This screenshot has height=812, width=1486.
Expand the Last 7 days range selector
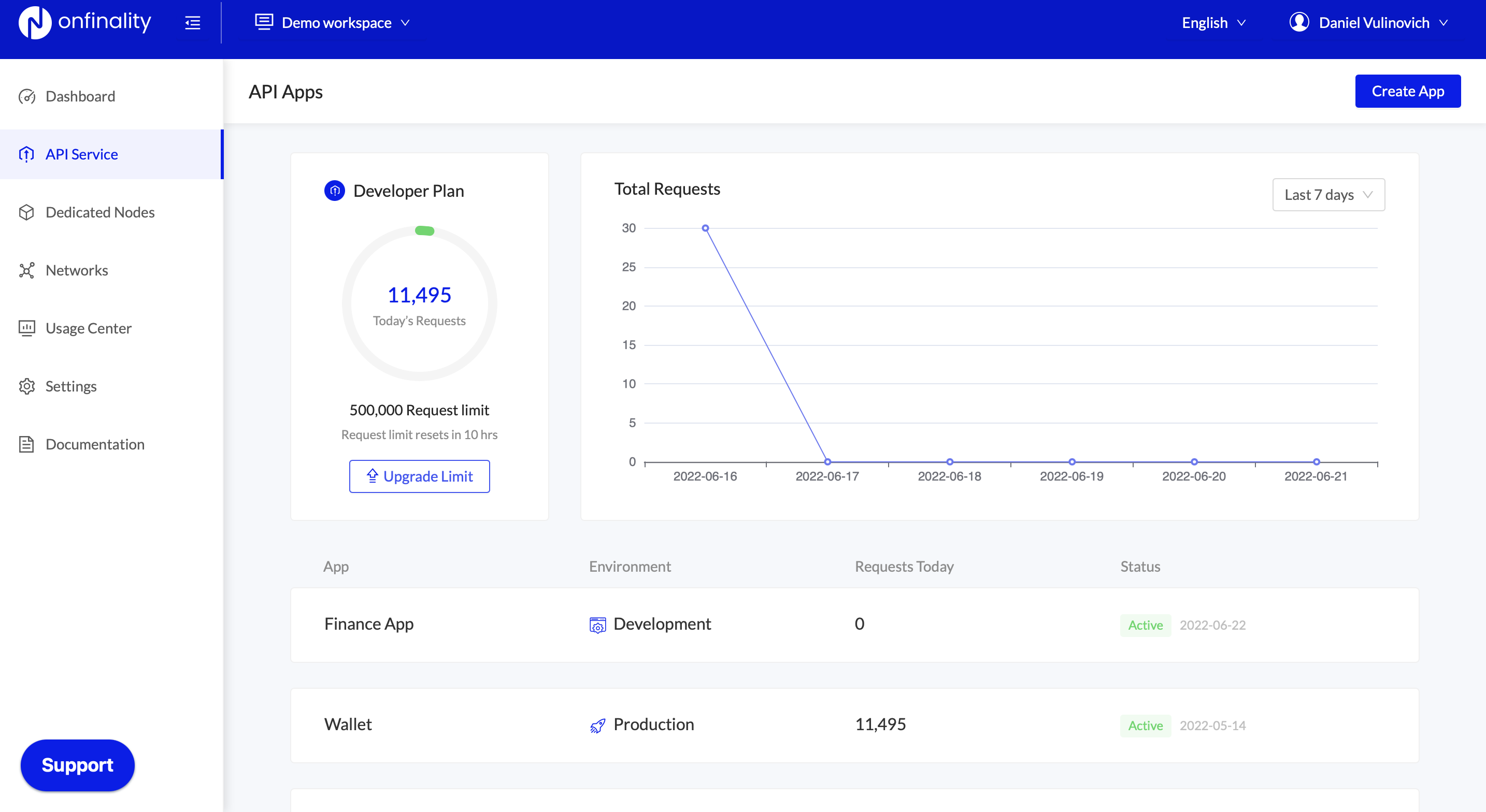point(1328,195)
